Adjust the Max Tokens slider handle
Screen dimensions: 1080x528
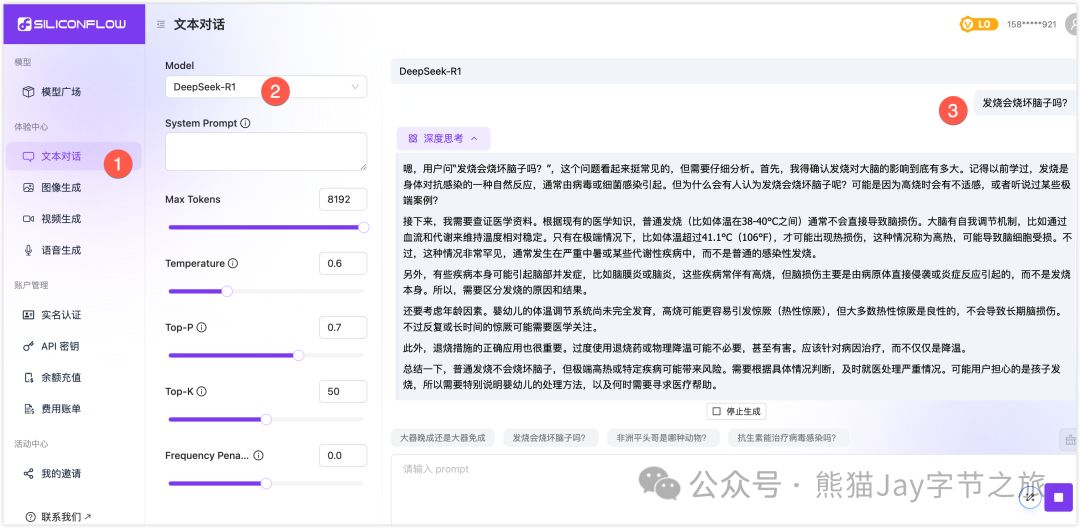point(364,227)
